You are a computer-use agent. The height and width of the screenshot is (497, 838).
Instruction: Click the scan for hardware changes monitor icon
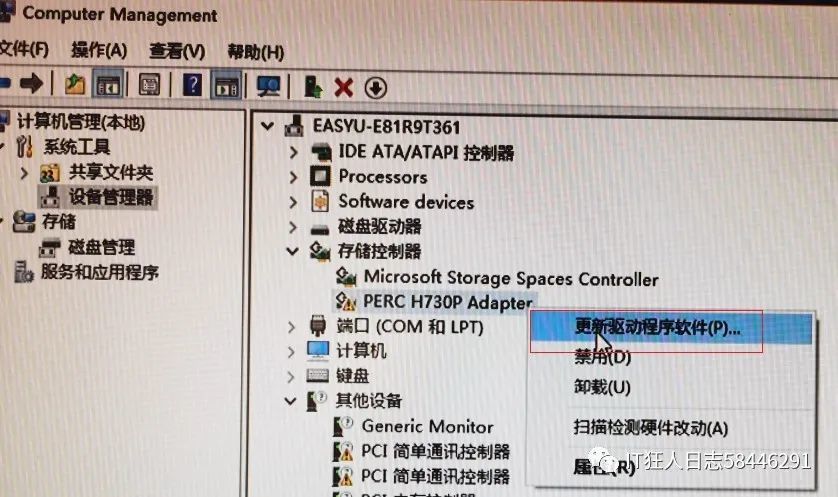(268, 86)
